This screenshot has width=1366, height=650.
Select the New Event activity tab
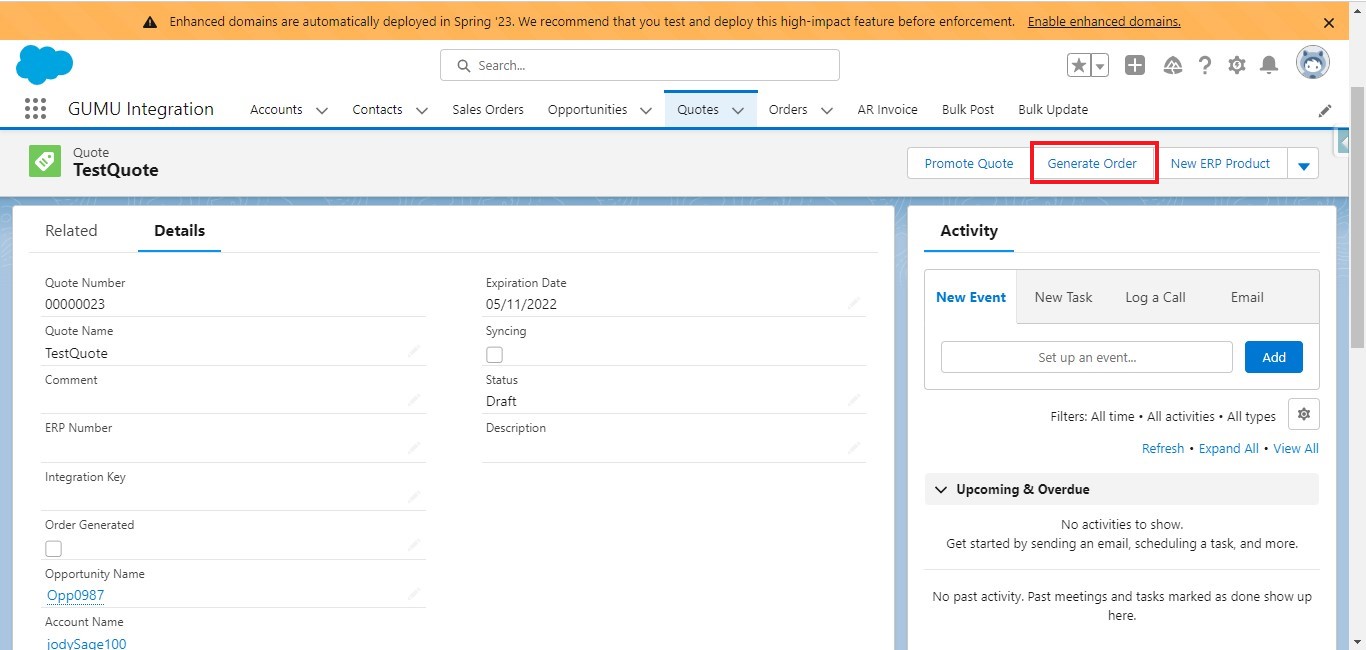tap(971, 297)
